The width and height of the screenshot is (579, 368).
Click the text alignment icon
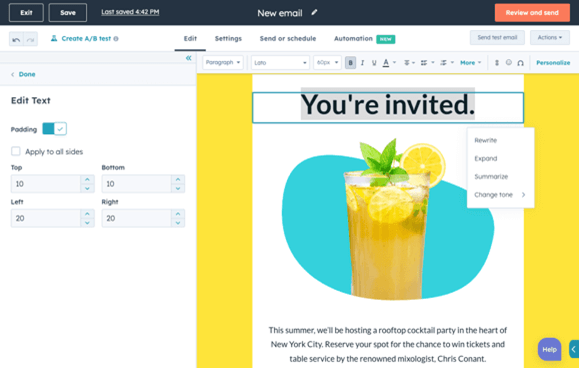pos(407,63)
